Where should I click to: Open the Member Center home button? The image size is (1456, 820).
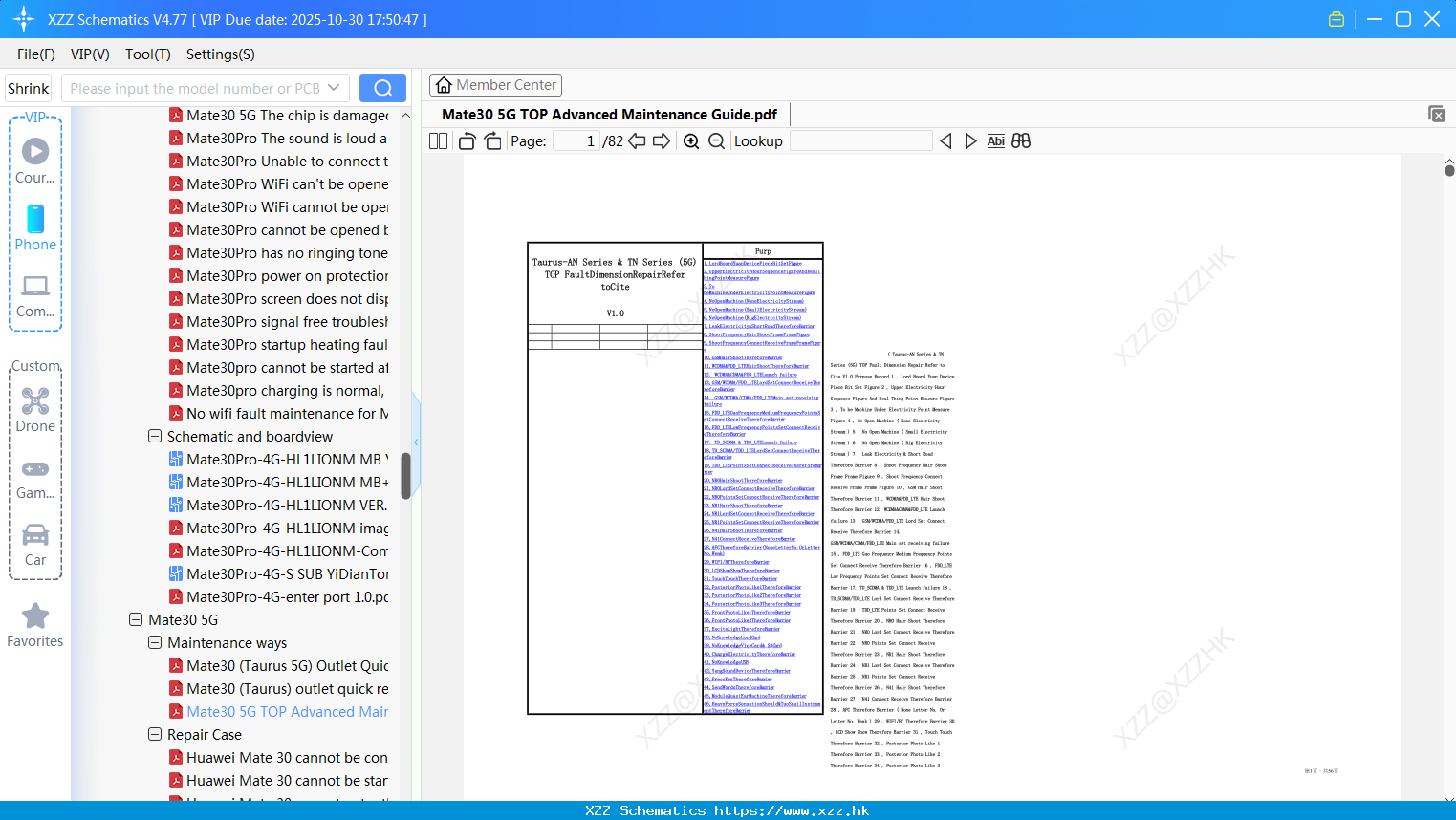(x=495, y=85)
